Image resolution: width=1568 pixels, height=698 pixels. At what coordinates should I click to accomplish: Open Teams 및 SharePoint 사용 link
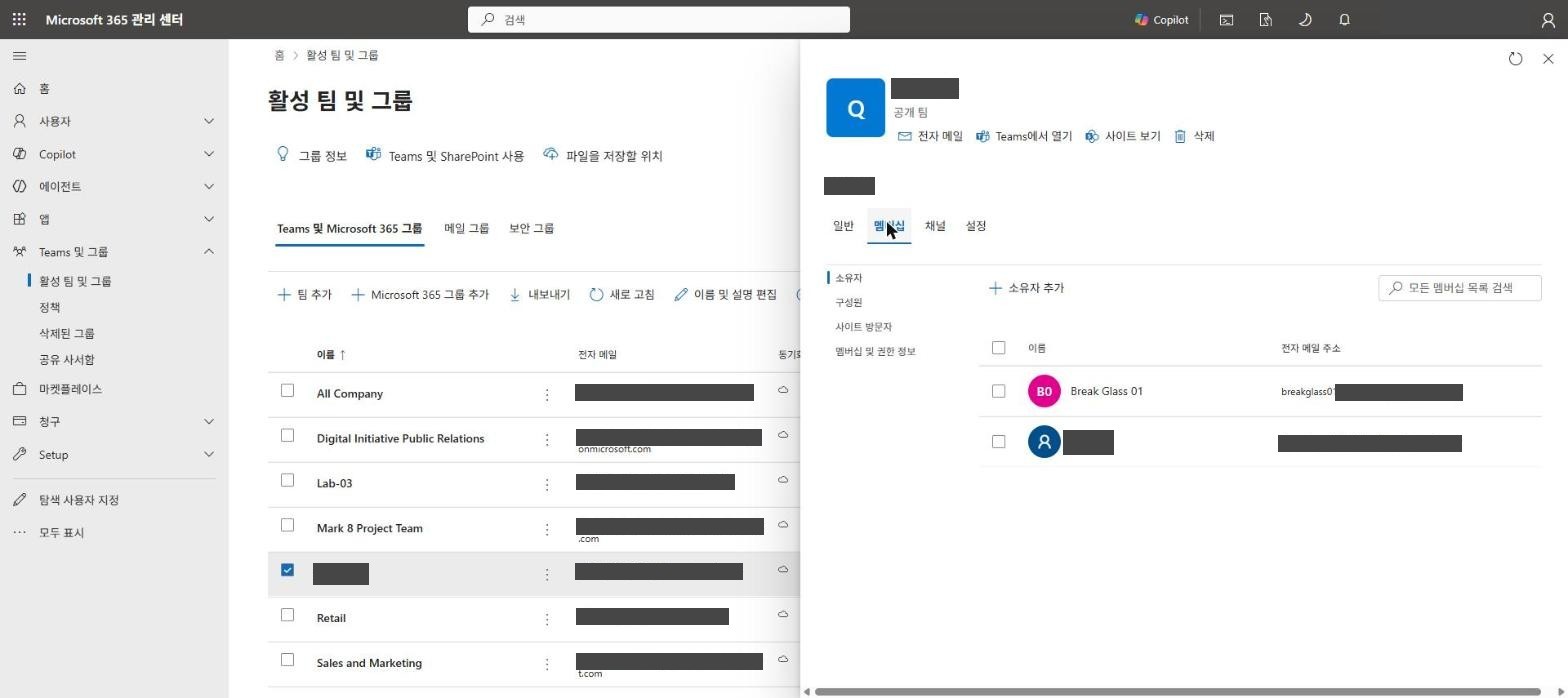[445, 155]
